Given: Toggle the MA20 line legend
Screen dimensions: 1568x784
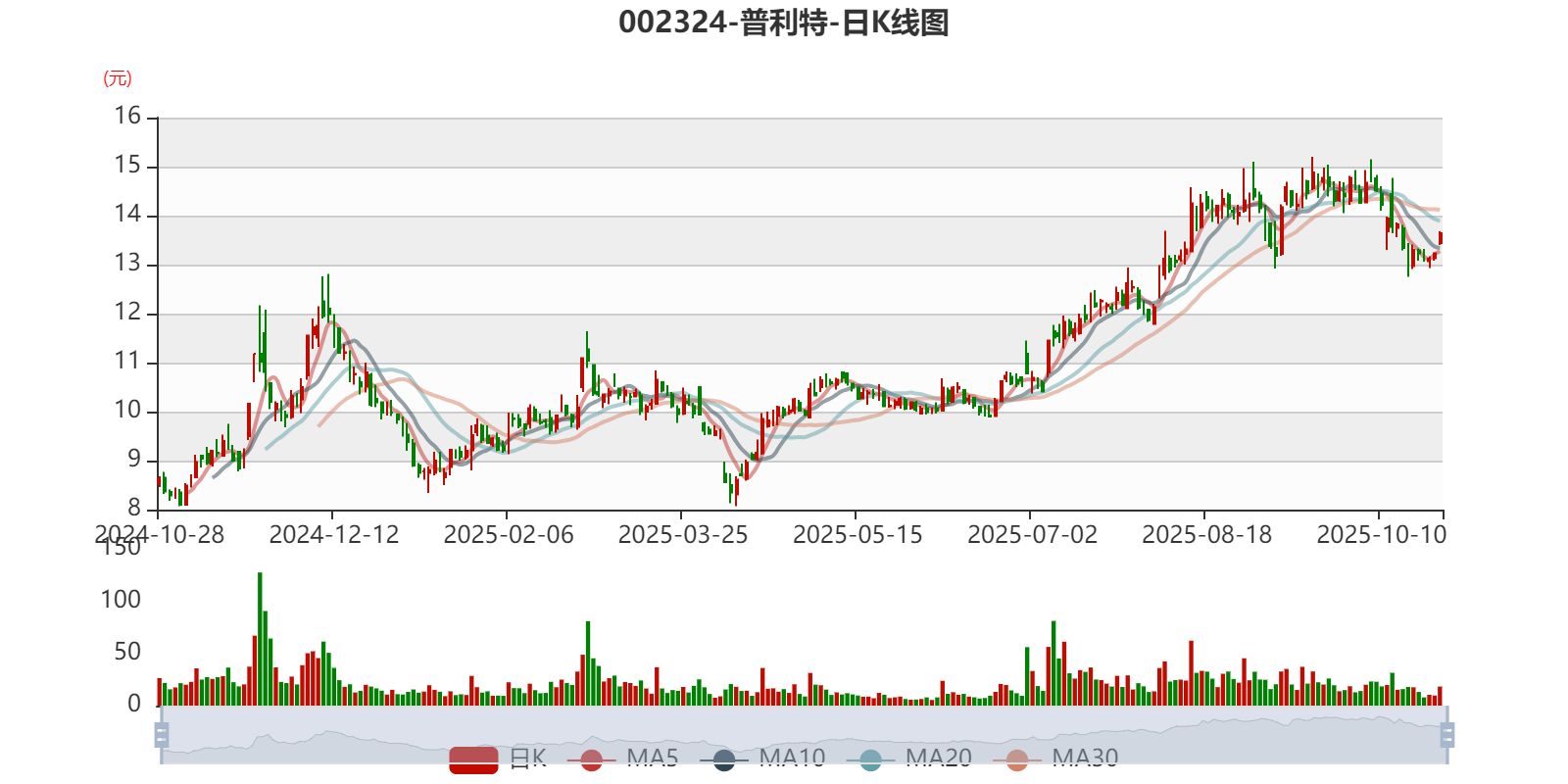Looking at the screenshot, I should tap(909, 759).
